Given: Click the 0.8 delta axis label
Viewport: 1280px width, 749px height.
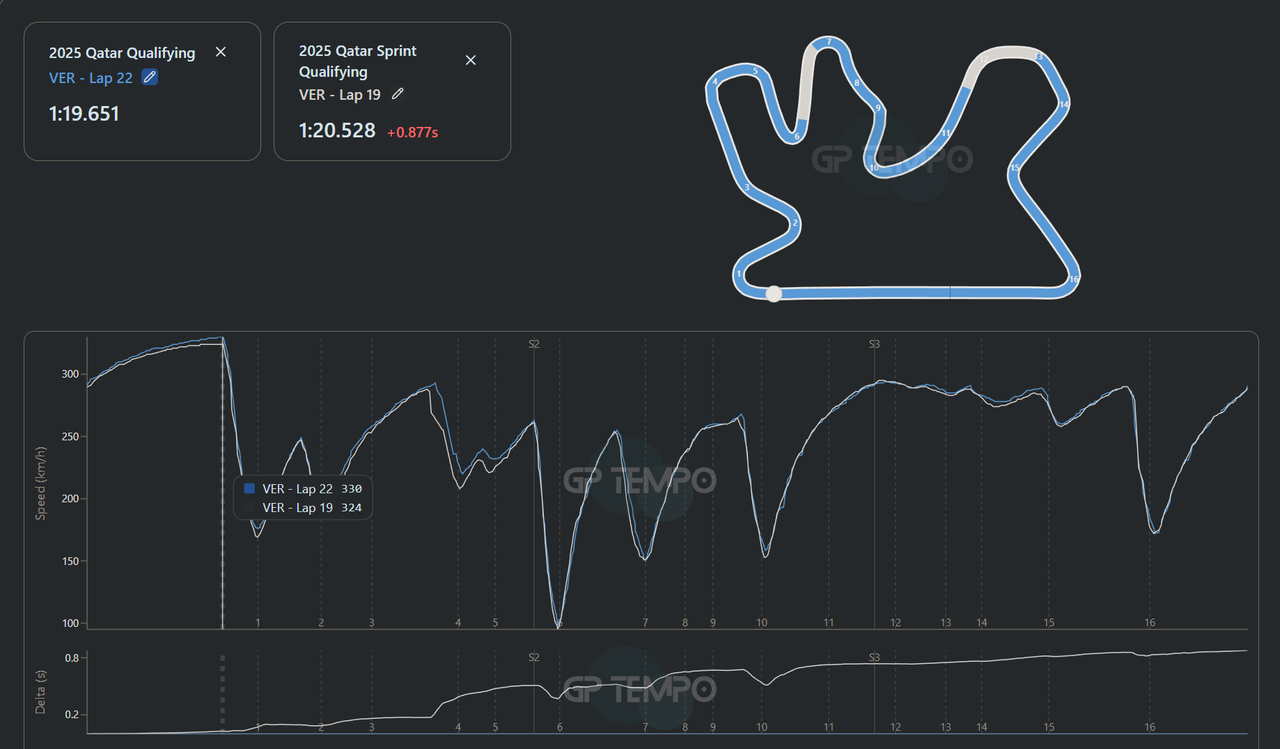Looking at the screenshot, I should click(x=72, y=658).
